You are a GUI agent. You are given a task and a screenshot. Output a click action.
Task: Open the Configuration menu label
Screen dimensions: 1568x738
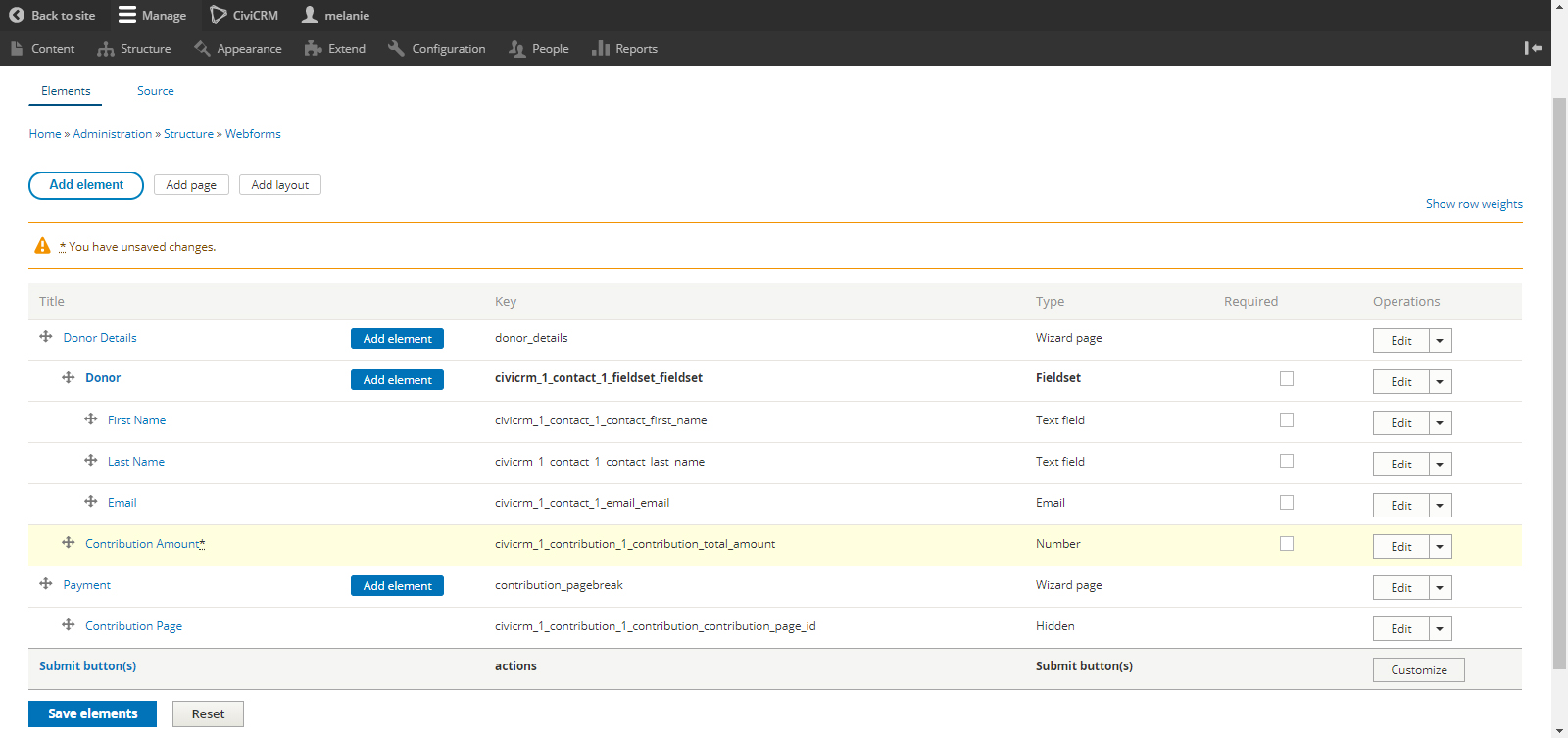tap(448, 49)
